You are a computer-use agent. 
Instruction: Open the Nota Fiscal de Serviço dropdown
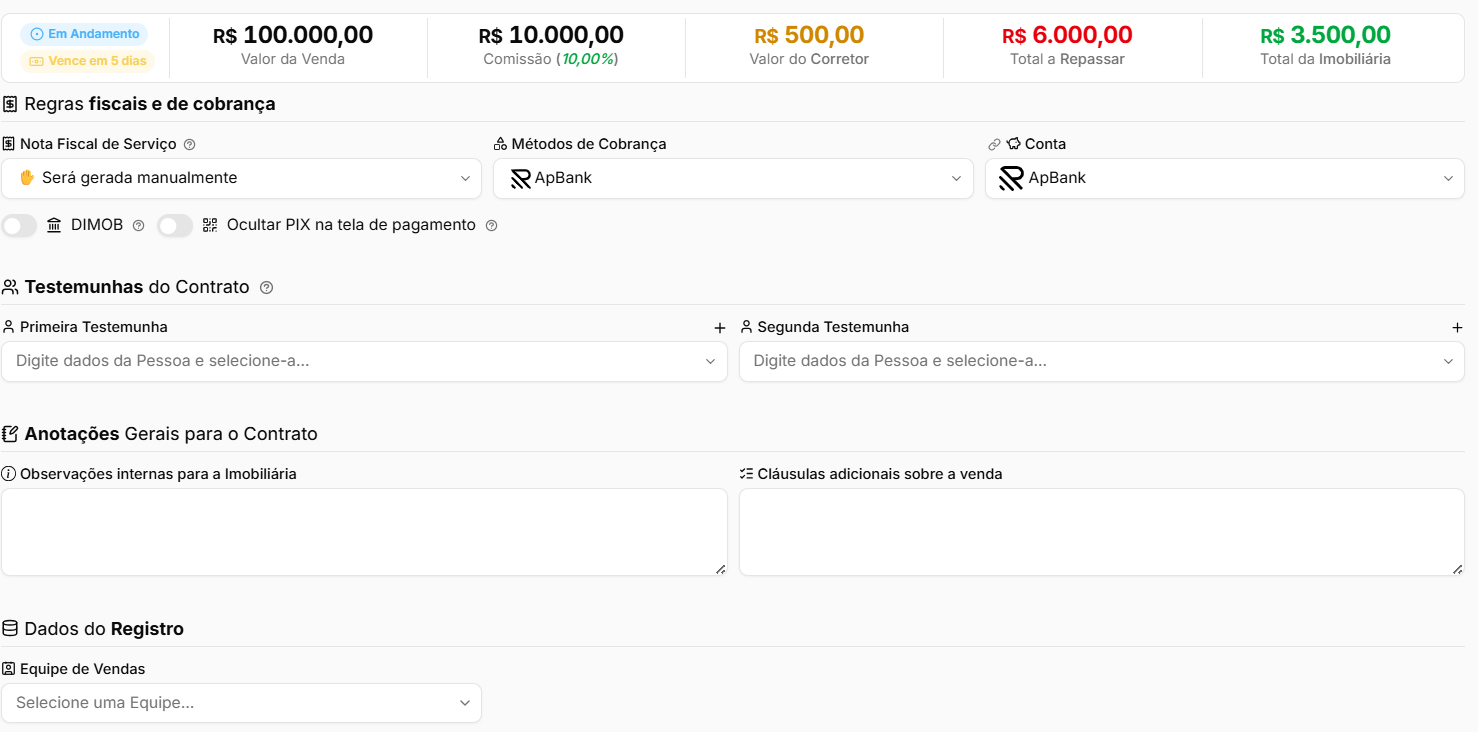[x=241, y=178]
